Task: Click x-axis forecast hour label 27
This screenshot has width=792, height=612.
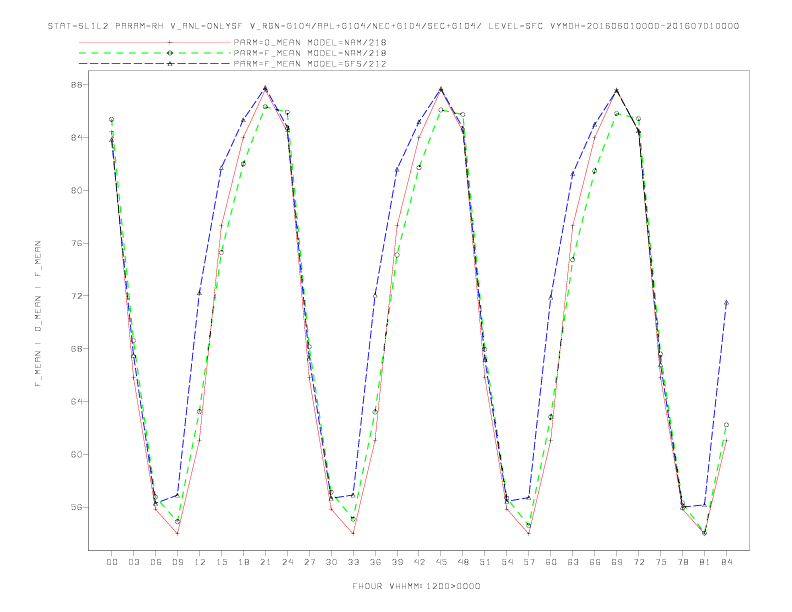Action: click(309, 562)
